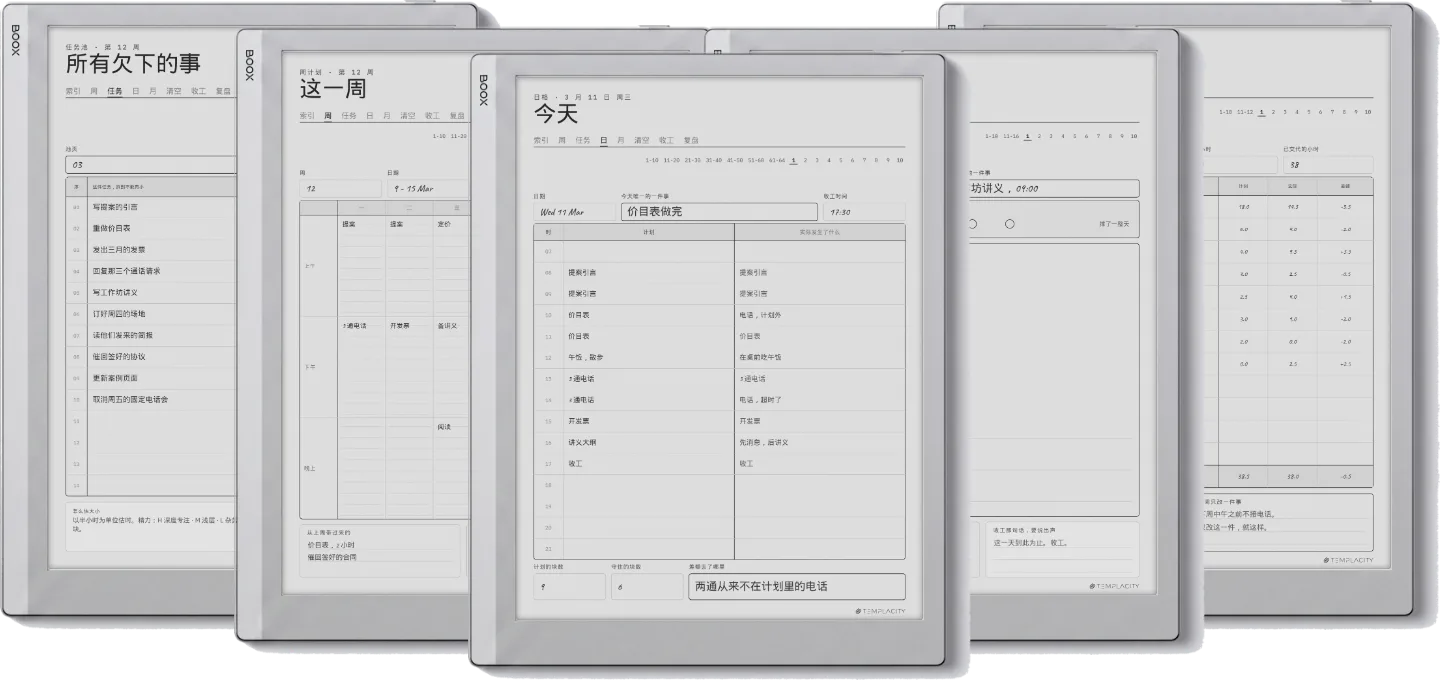This screenshot has height=680, width=1440.
Task: Select the rightmost circle on the fourth tablet
Action: [1009, 224]
